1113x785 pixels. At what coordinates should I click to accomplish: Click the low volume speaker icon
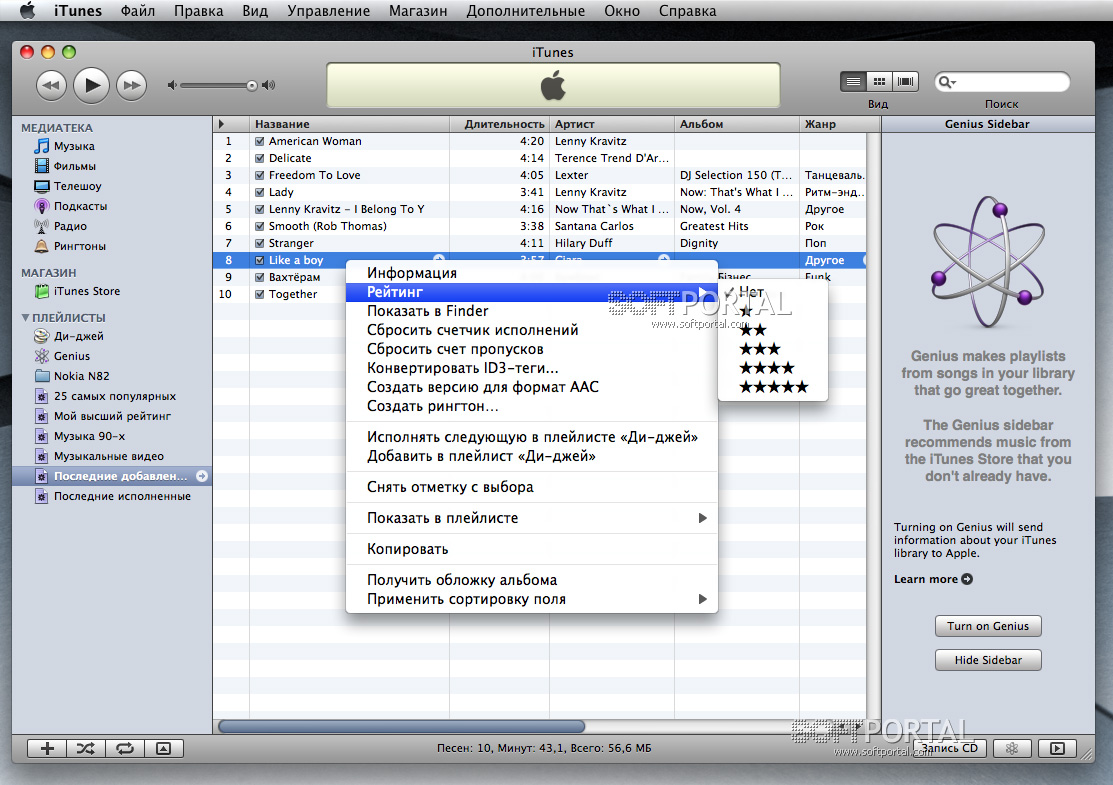(171, 85)
